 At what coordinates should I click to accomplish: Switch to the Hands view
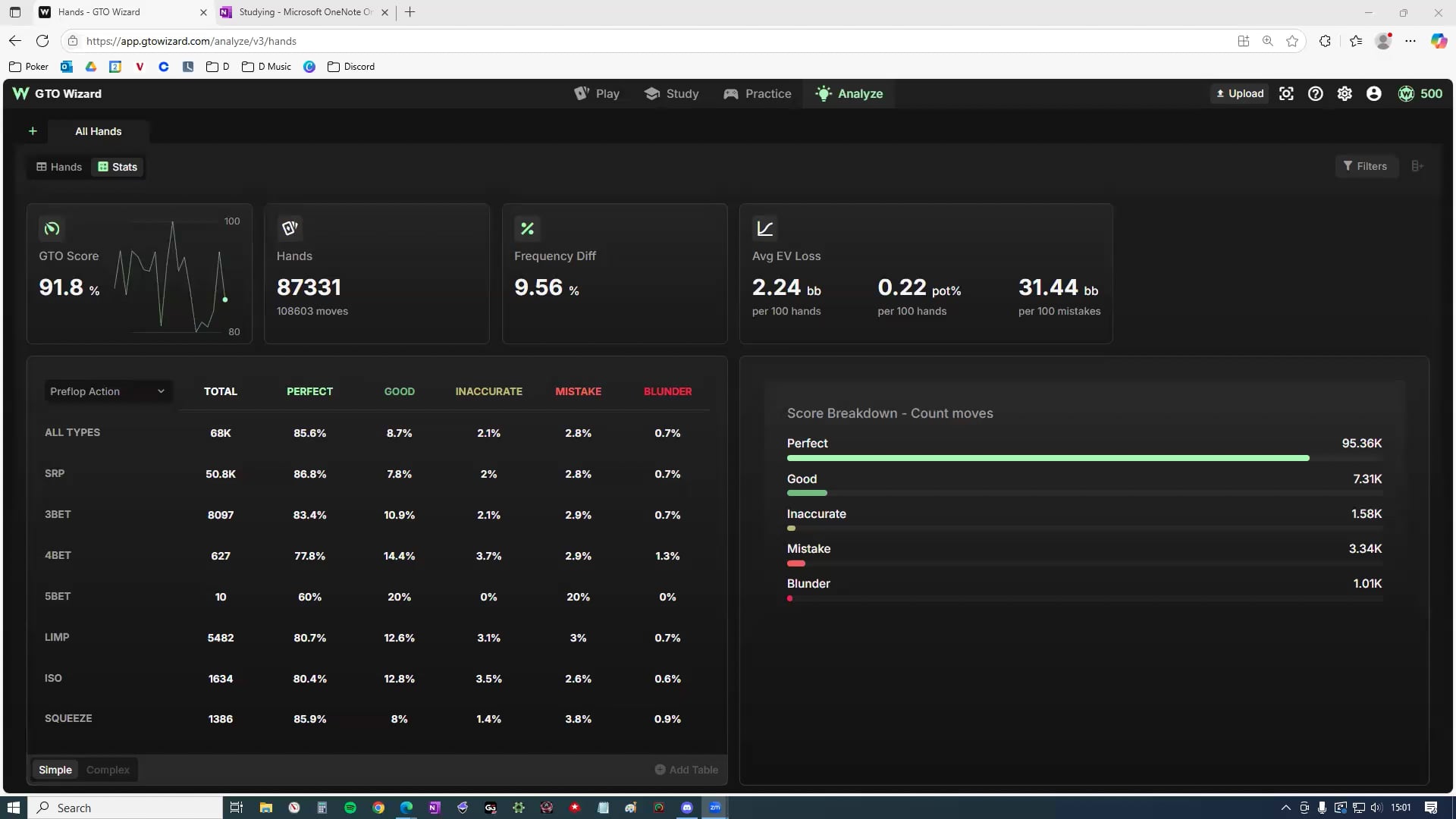[x=58, y=167]
